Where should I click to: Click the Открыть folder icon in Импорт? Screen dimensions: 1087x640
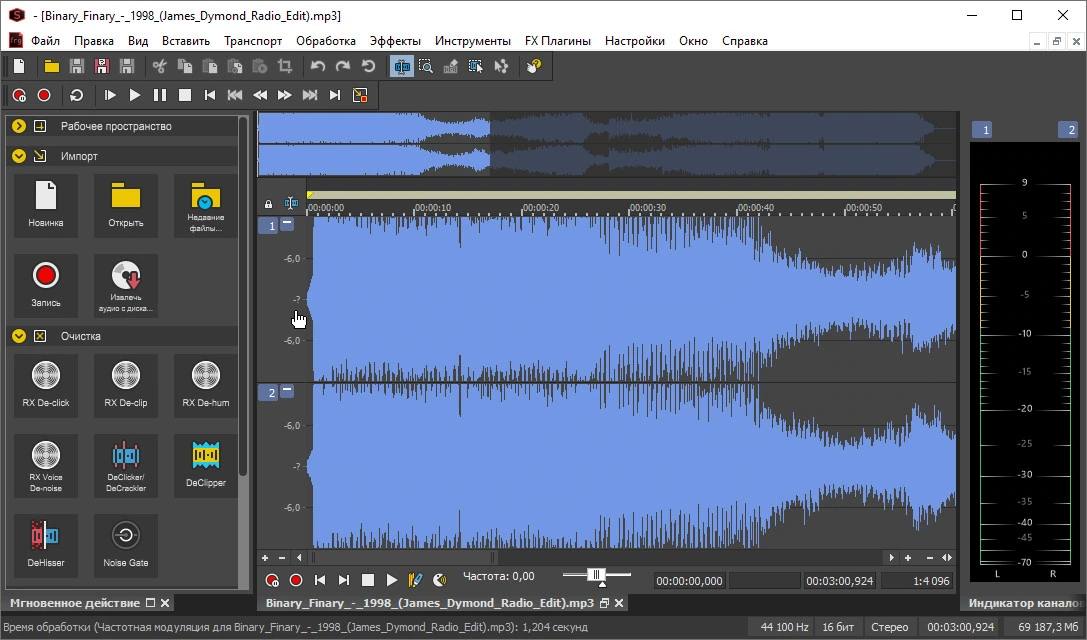pyautogui.click(x=125, y=206)
